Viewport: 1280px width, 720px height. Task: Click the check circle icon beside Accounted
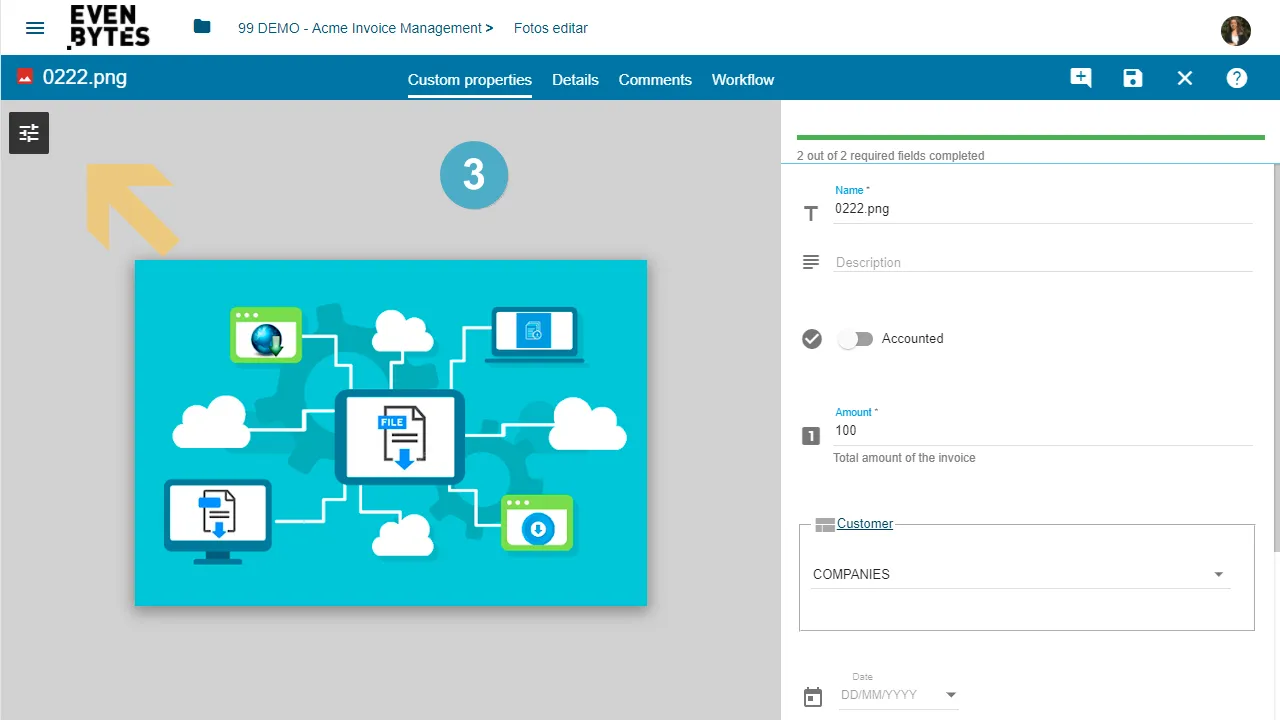coord(812,339)
